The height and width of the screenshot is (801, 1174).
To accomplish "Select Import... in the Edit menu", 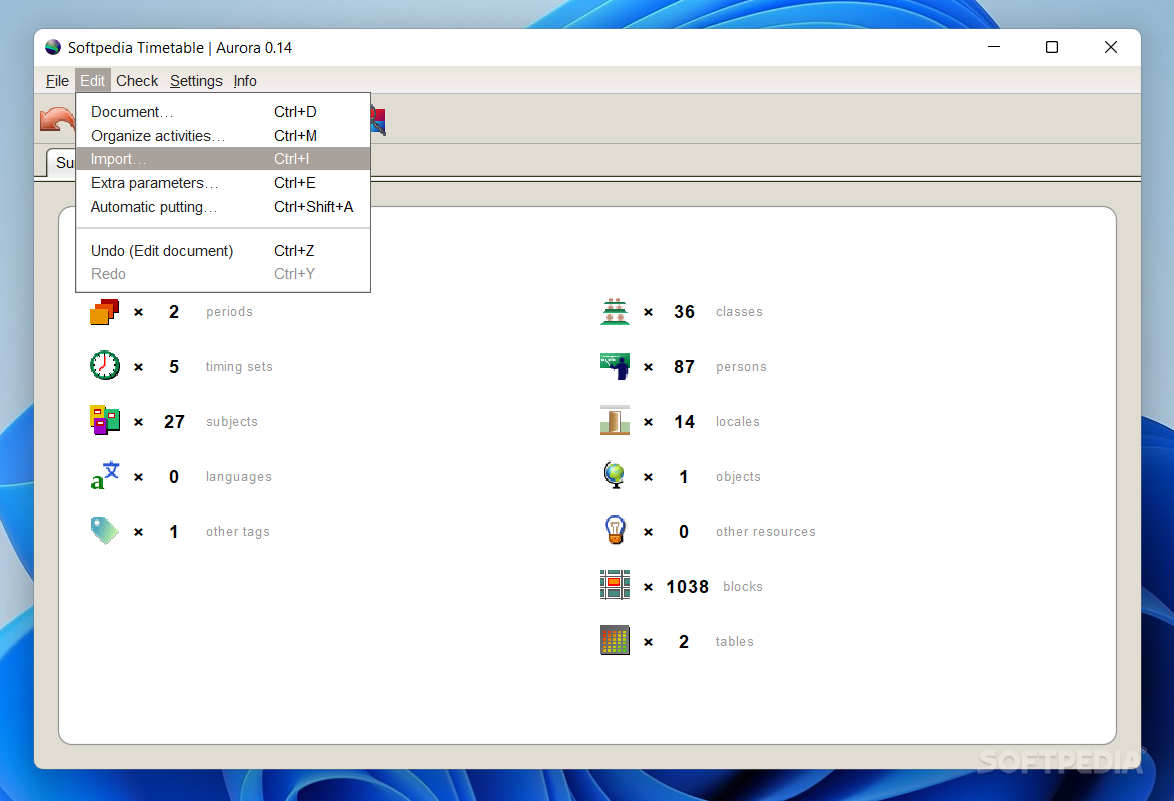I will click(x=223, y=159).
